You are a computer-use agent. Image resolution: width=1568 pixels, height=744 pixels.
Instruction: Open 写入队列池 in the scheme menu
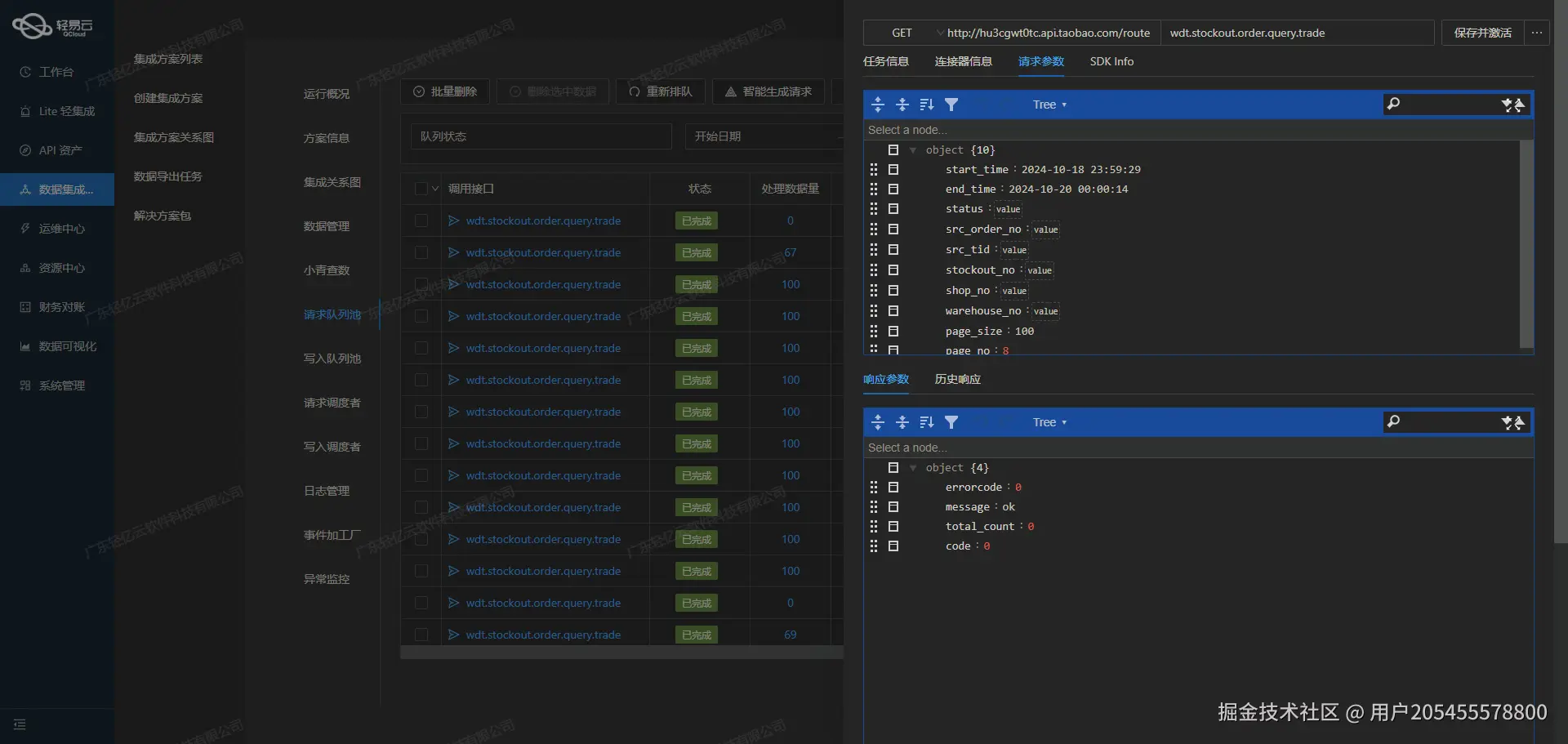pyautogui.click(x=332, y=359)
